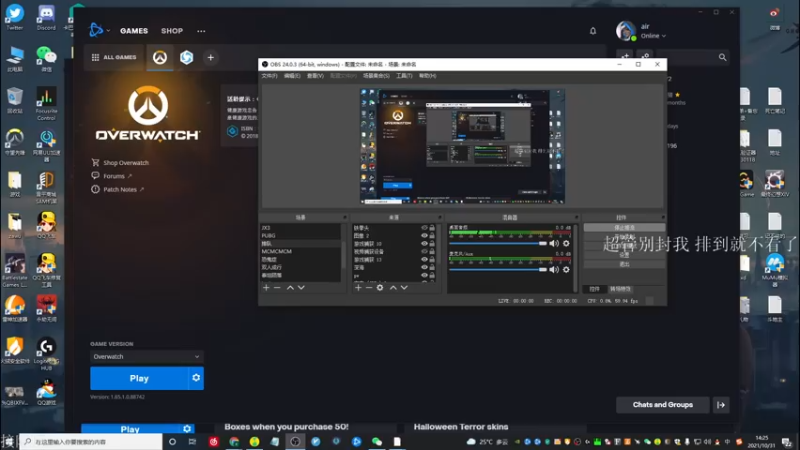Open OBS Controls dock popout button
The height and width of the screenshot is (450, 800).
[x=663, y=217]
